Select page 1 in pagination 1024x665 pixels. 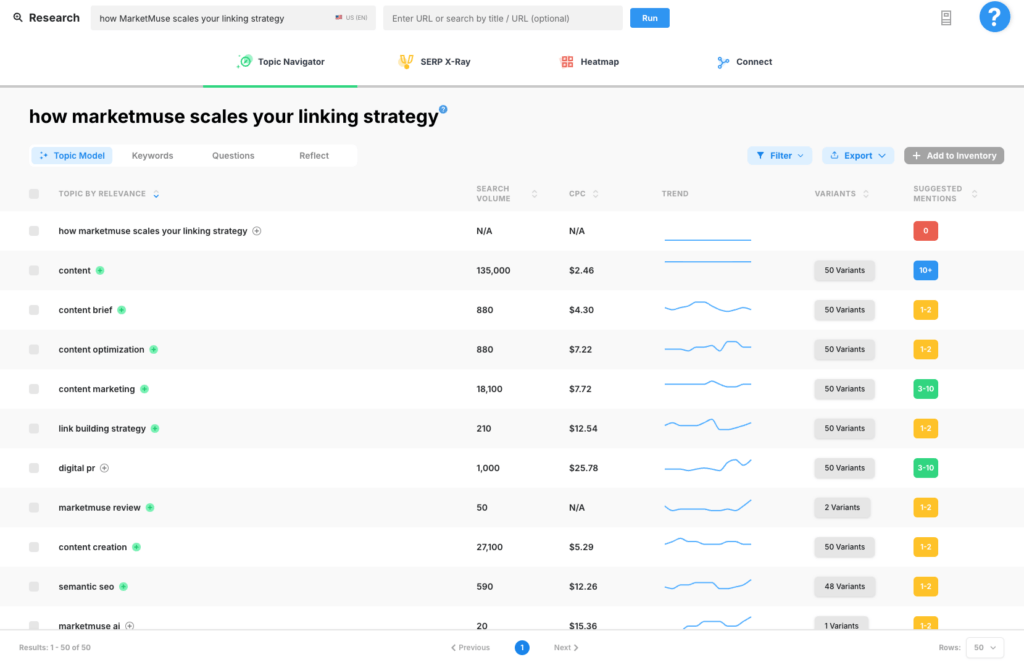522,647
